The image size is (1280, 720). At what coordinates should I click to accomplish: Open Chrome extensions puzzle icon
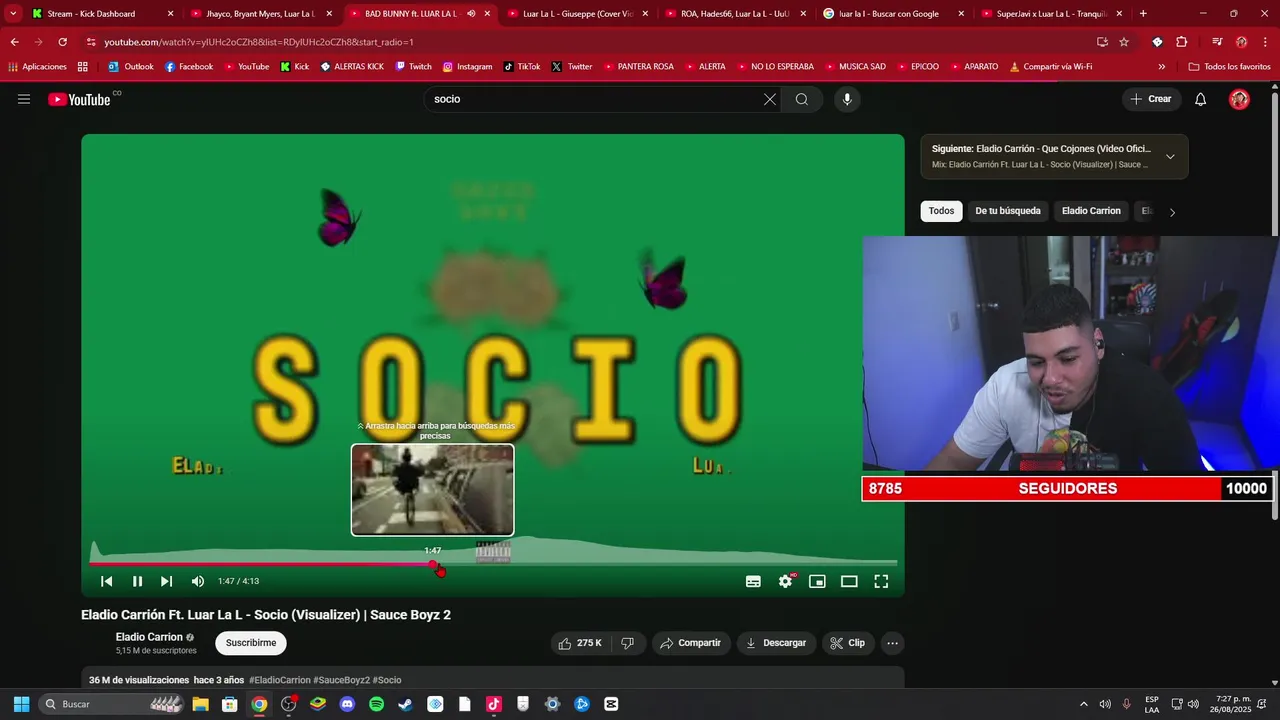pos(1181,42)
